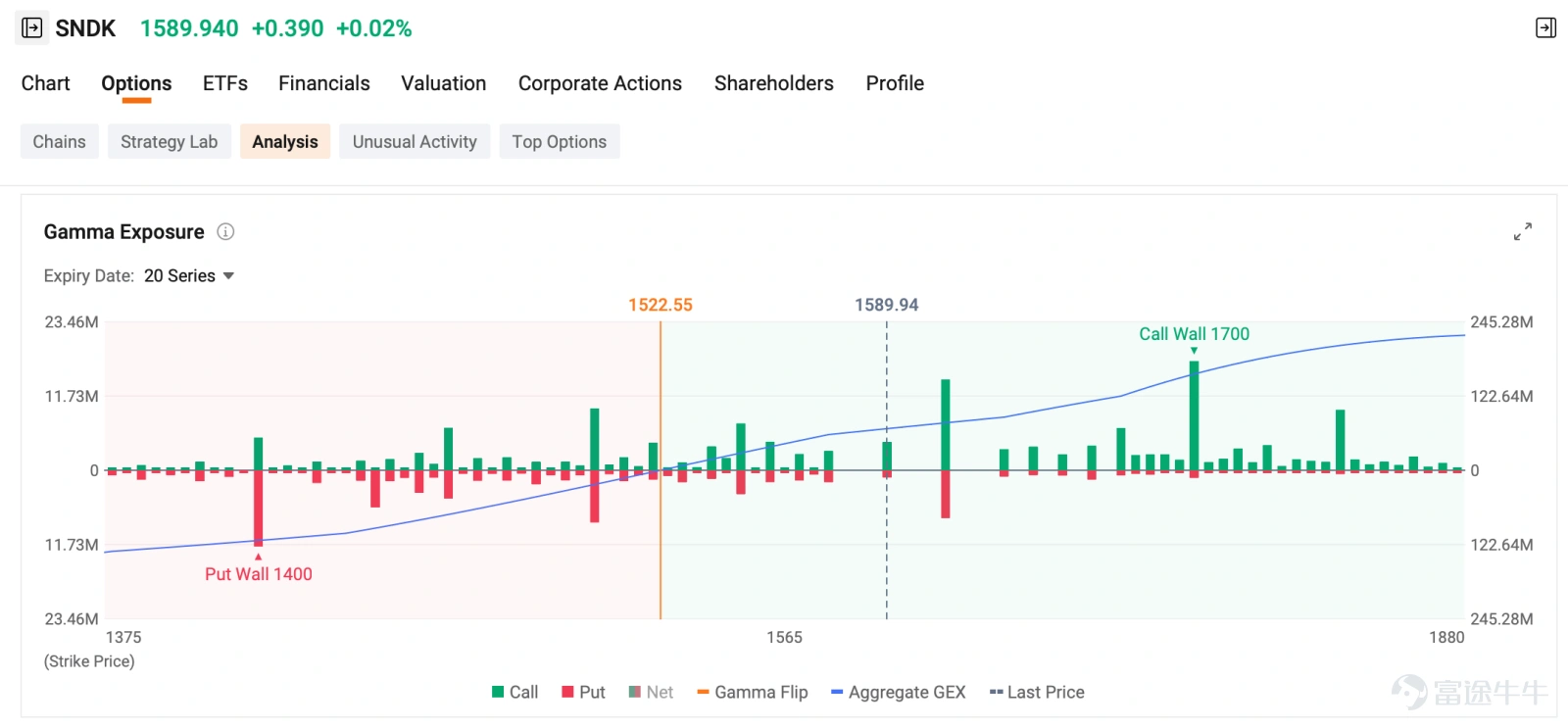Screen dimensions: 1568x728
Task: Click the +0.390 price change value
Action: click(x=287, y=28)
